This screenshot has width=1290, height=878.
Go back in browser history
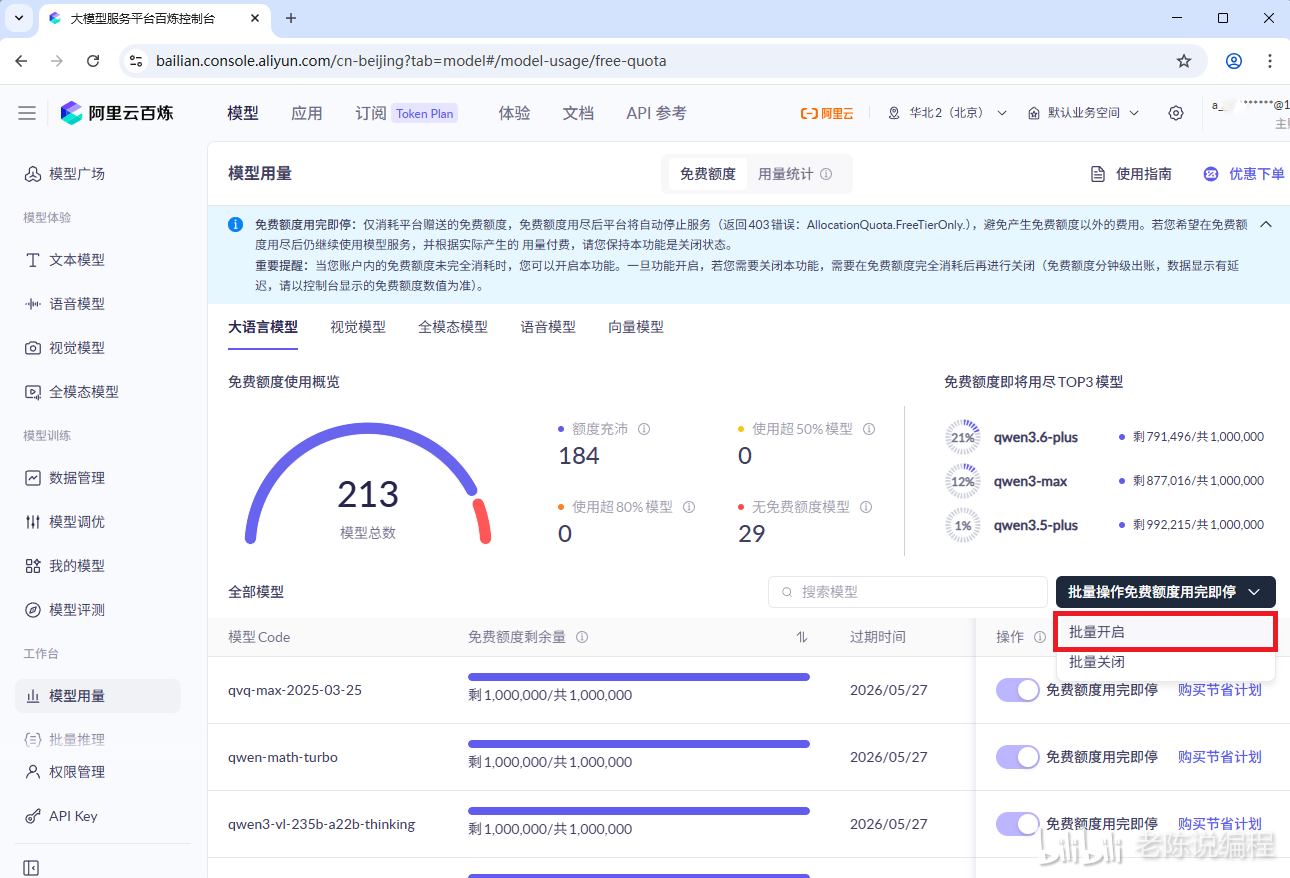[21, 61]
